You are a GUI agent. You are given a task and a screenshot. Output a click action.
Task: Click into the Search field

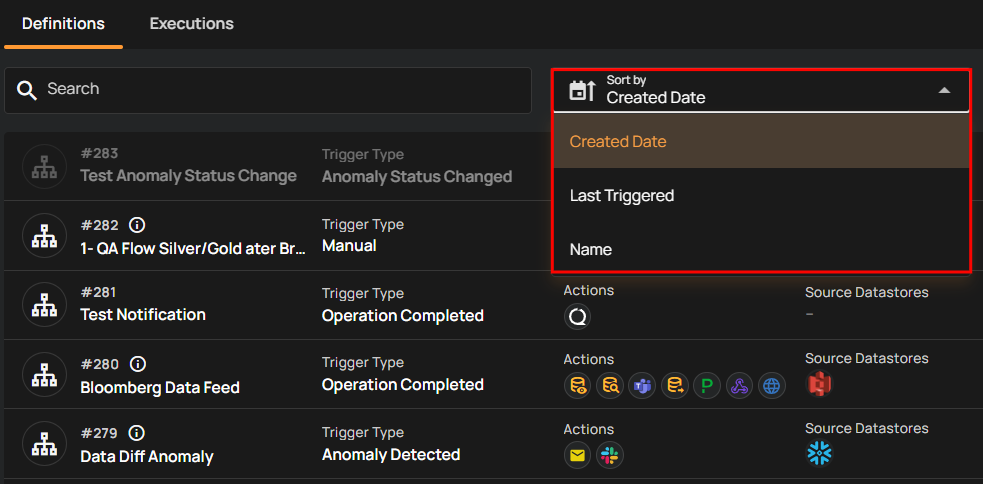tap(280, 90)
